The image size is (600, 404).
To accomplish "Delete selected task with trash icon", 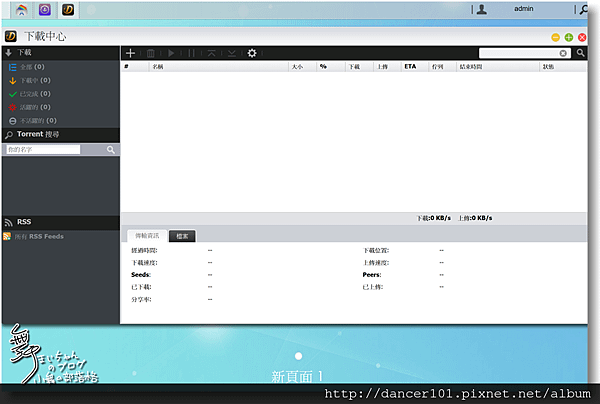I will (151, 53).
